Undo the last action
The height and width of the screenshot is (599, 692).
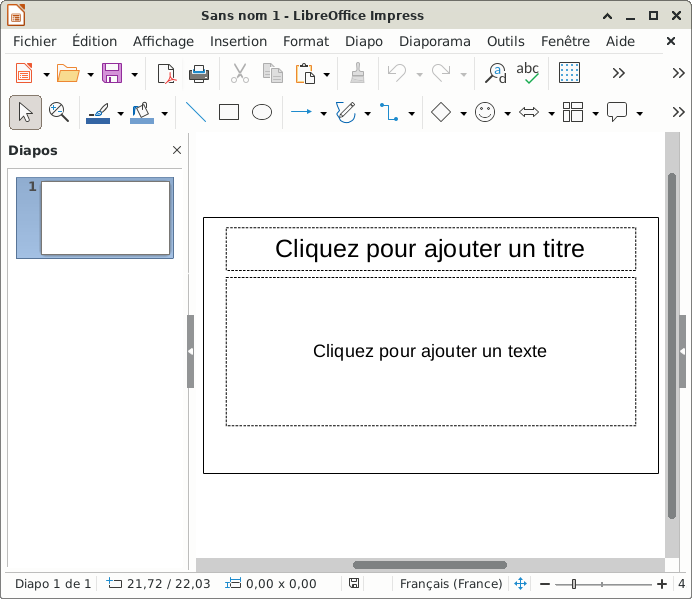(397, 73)
